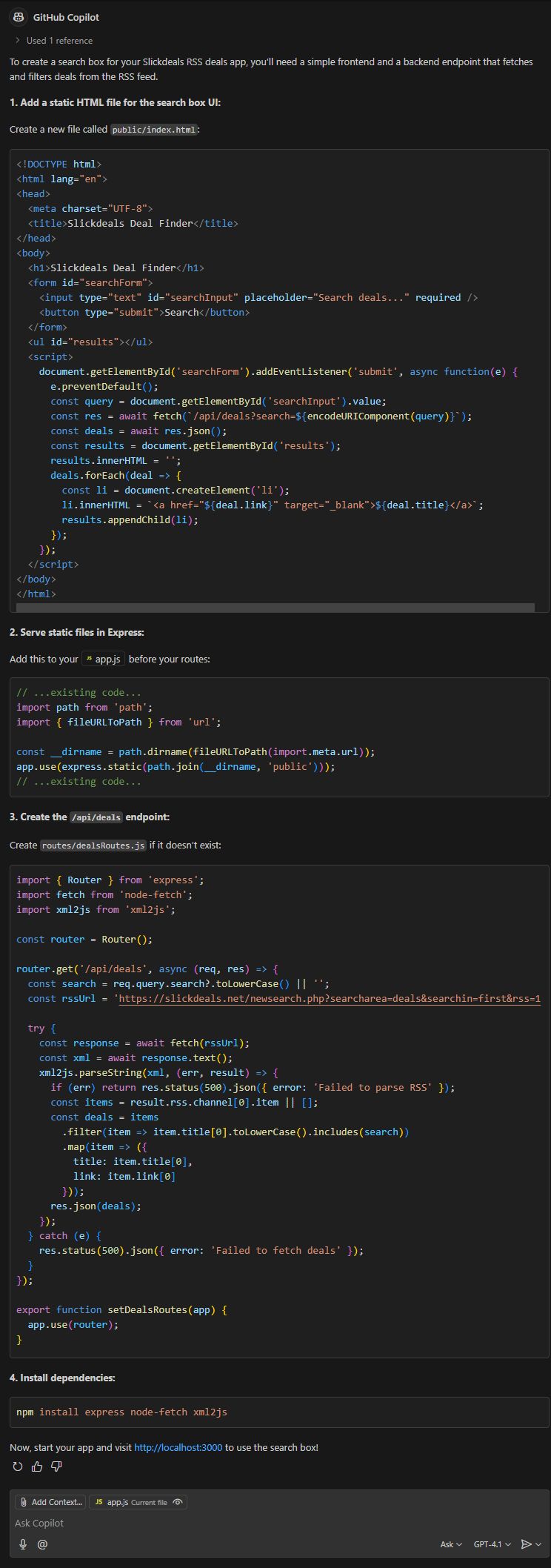Toggle thumbs up on the response
The height and width of the screenshot is (1568, 551).
pyautogui.click(x=36, y=1466)
